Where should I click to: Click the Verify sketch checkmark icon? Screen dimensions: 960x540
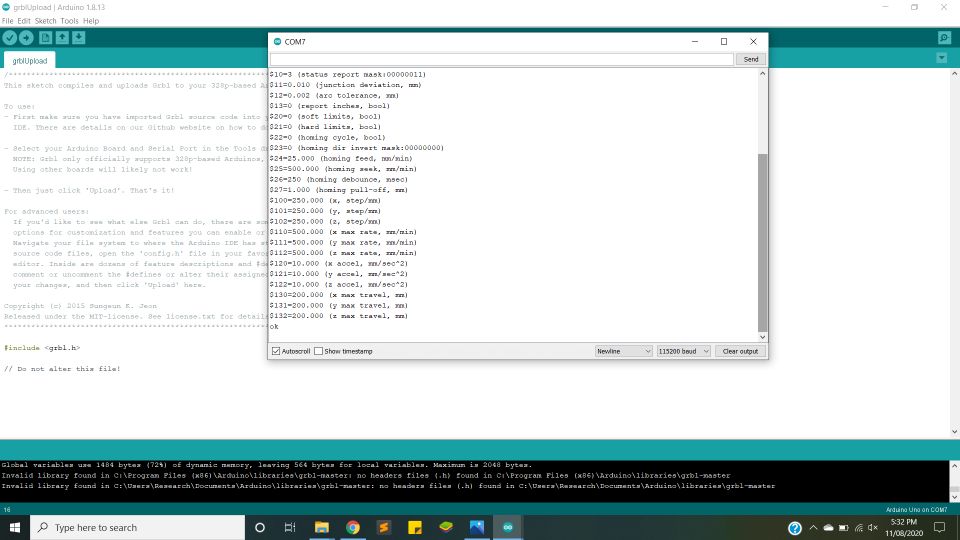click(10, 38)
